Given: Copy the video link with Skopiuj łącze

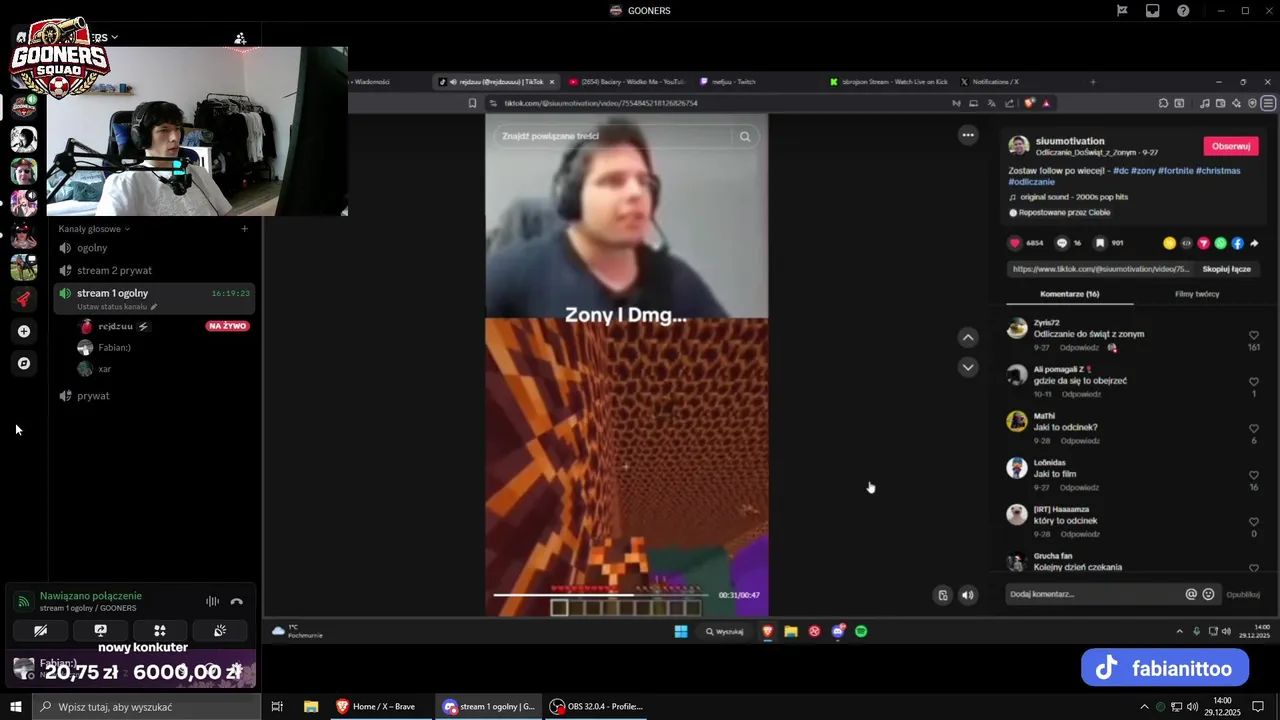Looking at the screenshot, I should [x=1226, y=269].
